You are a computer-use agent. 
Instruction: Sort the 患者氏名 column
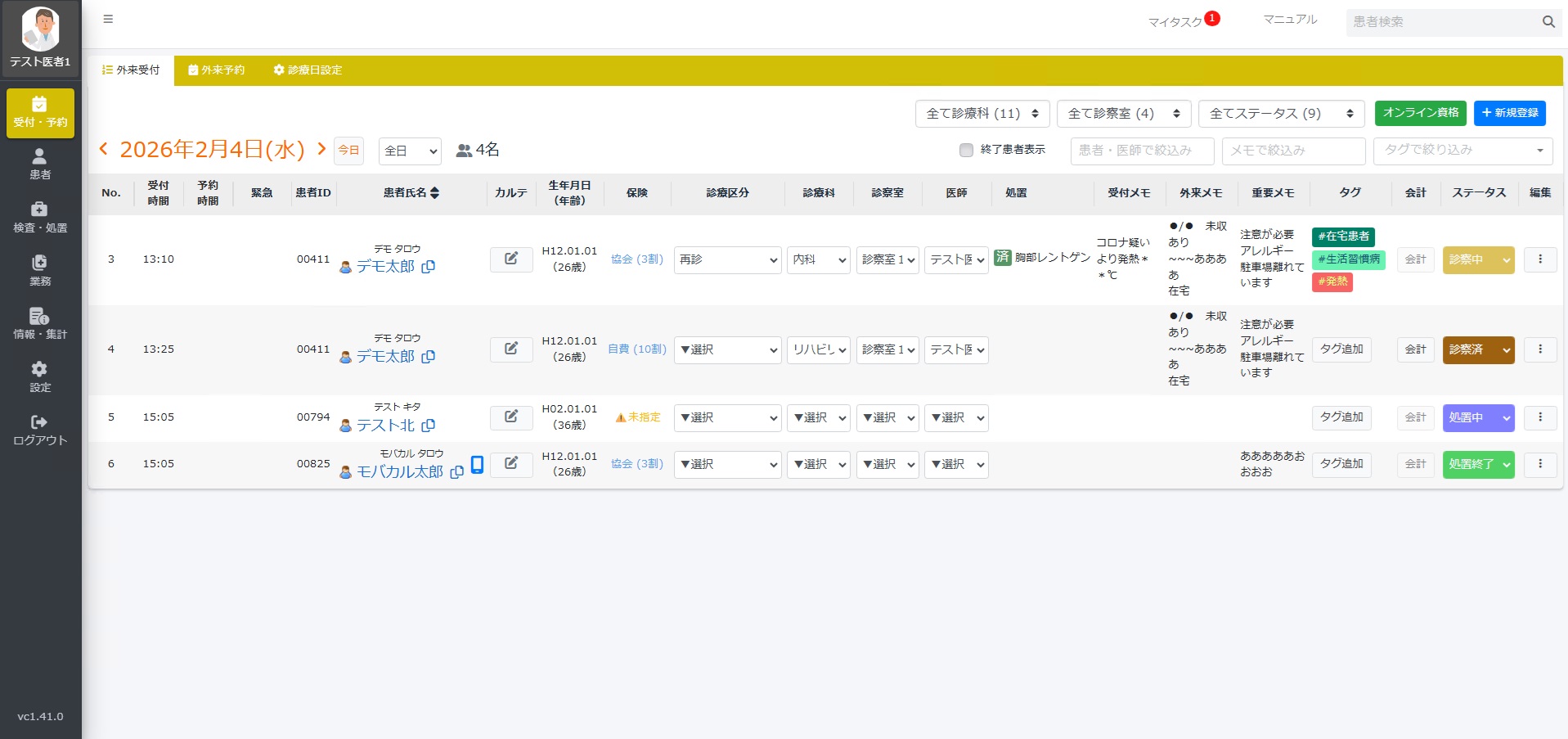point(436,193)
